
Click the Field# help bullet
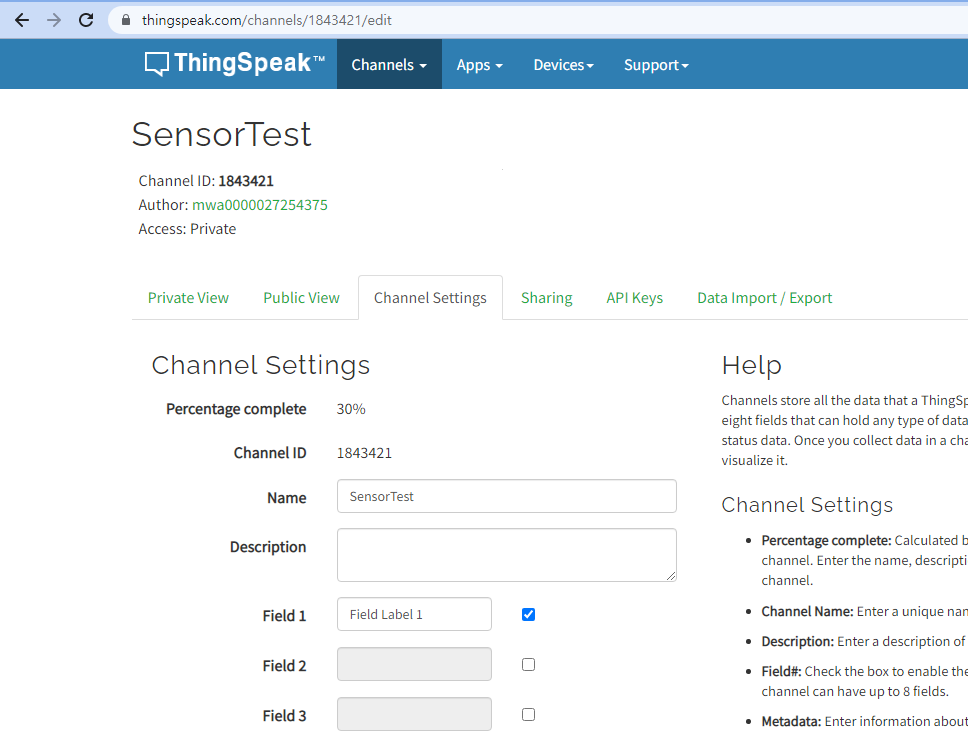coord(864,681)
